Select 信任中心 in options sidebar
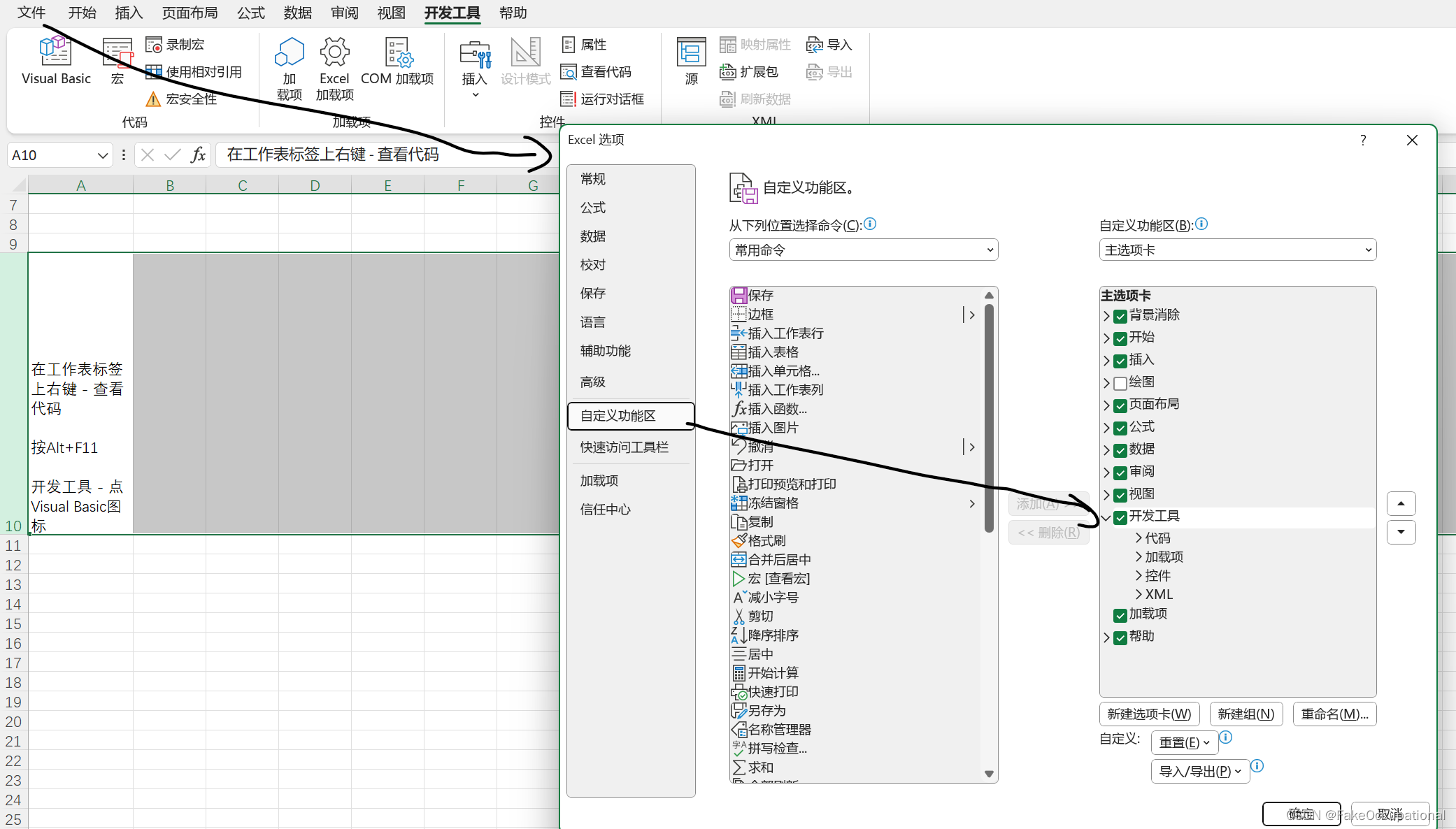1456x829 pixels. tap(631, 510)
